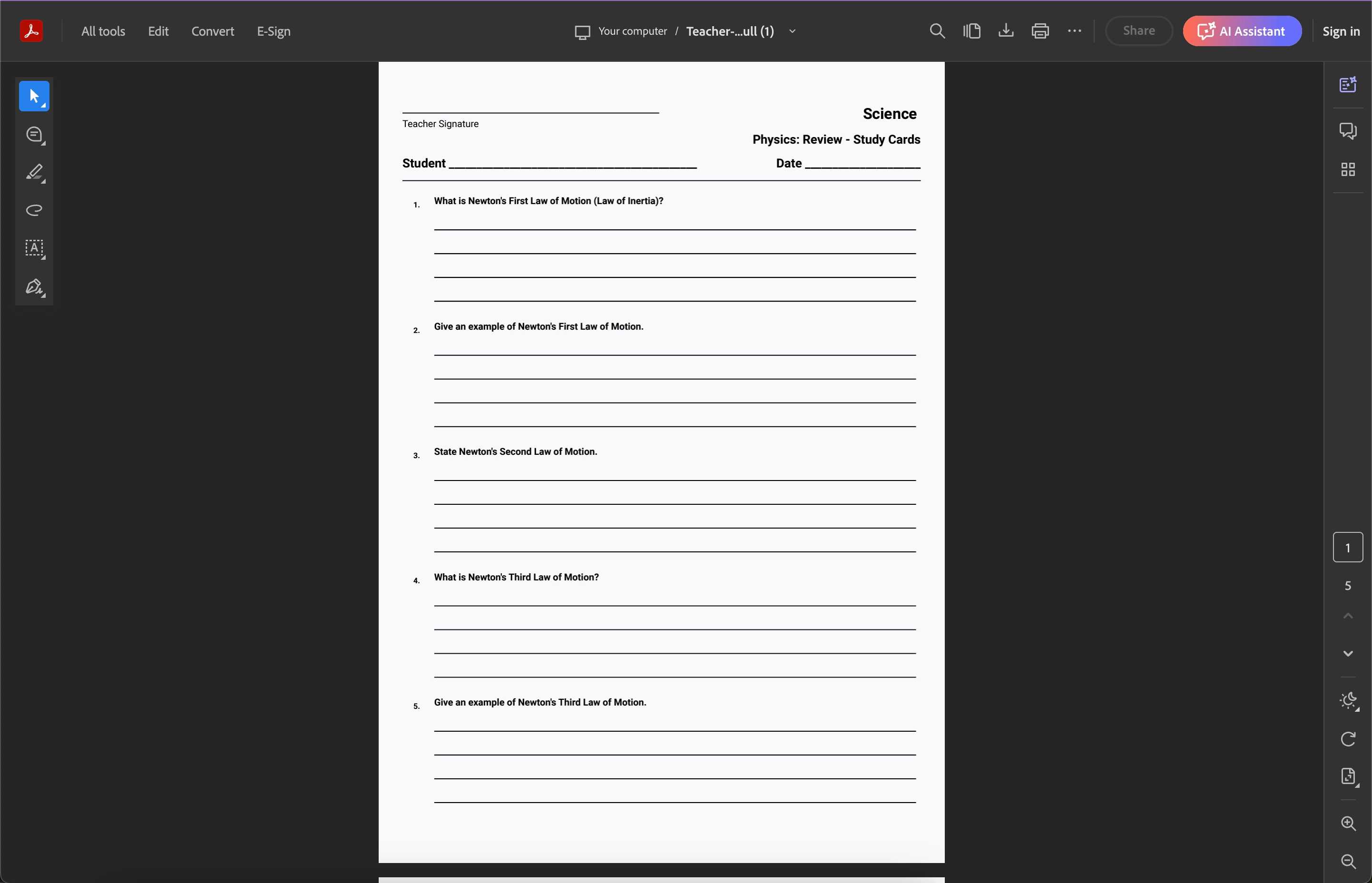Click the Sign In link
This screenshot has height=883, width=1372.
pos(1342,30)
